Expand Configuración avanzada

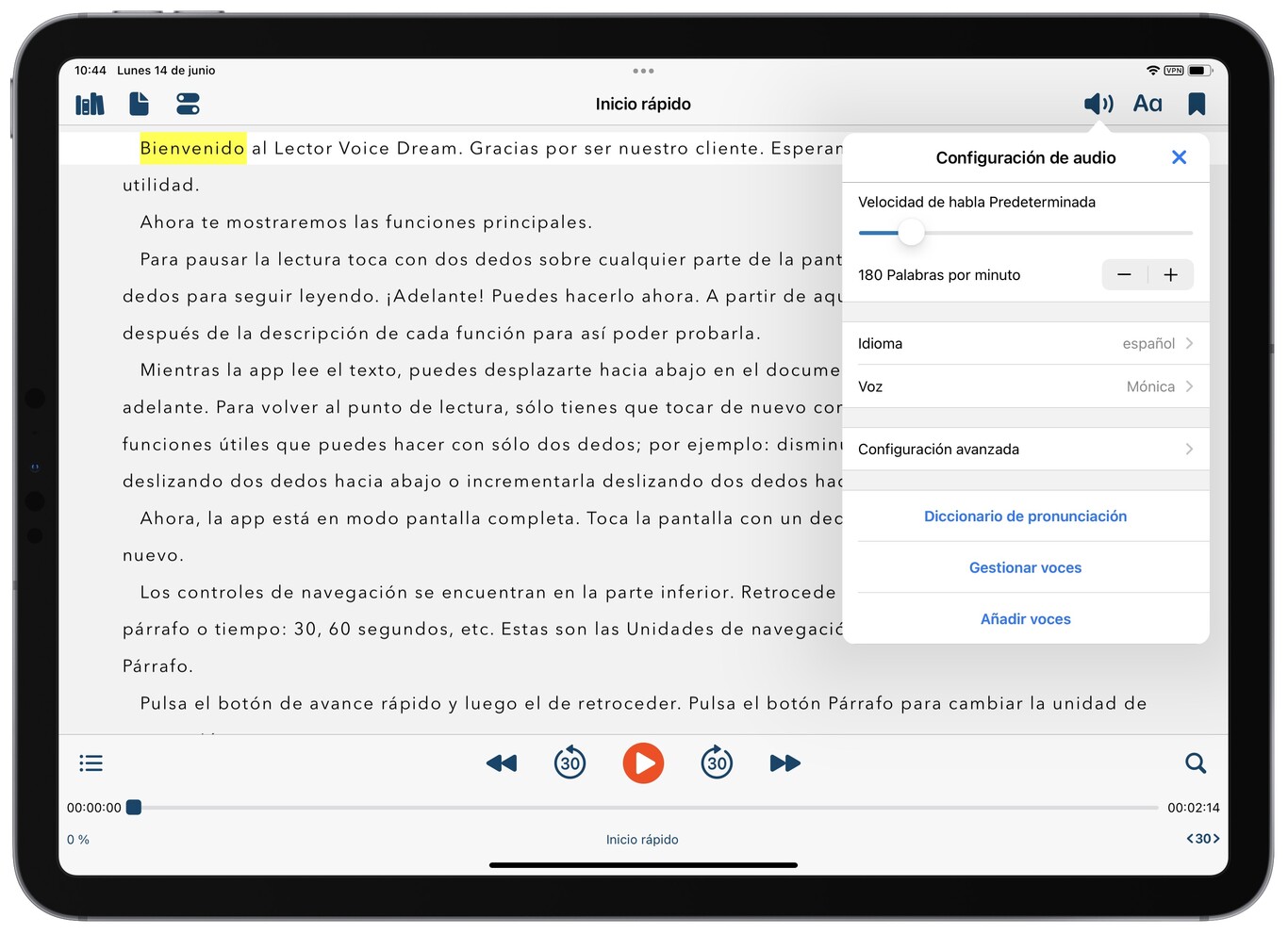tap(1026, 450)
